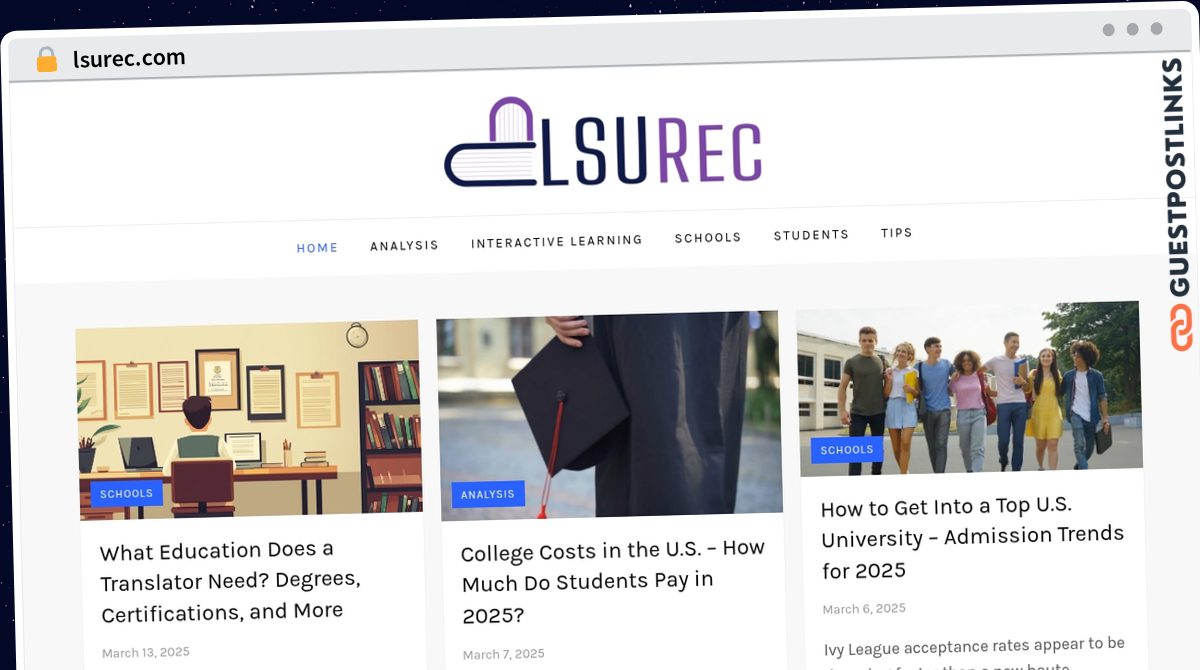Viewport: 1200px width, 670px height.
Task: Click the last gray window dot
Action: pos(1156,29)
